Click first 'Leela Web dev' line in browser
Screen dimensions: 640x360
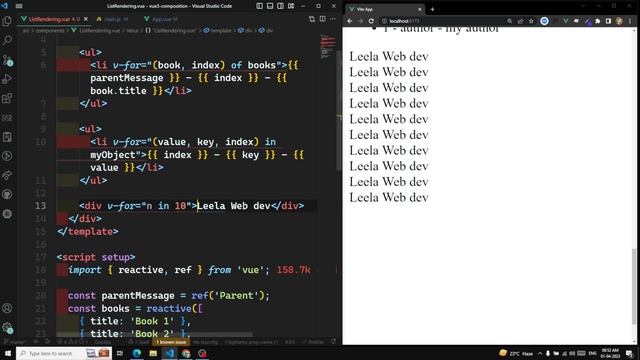[x=389, y=56]
